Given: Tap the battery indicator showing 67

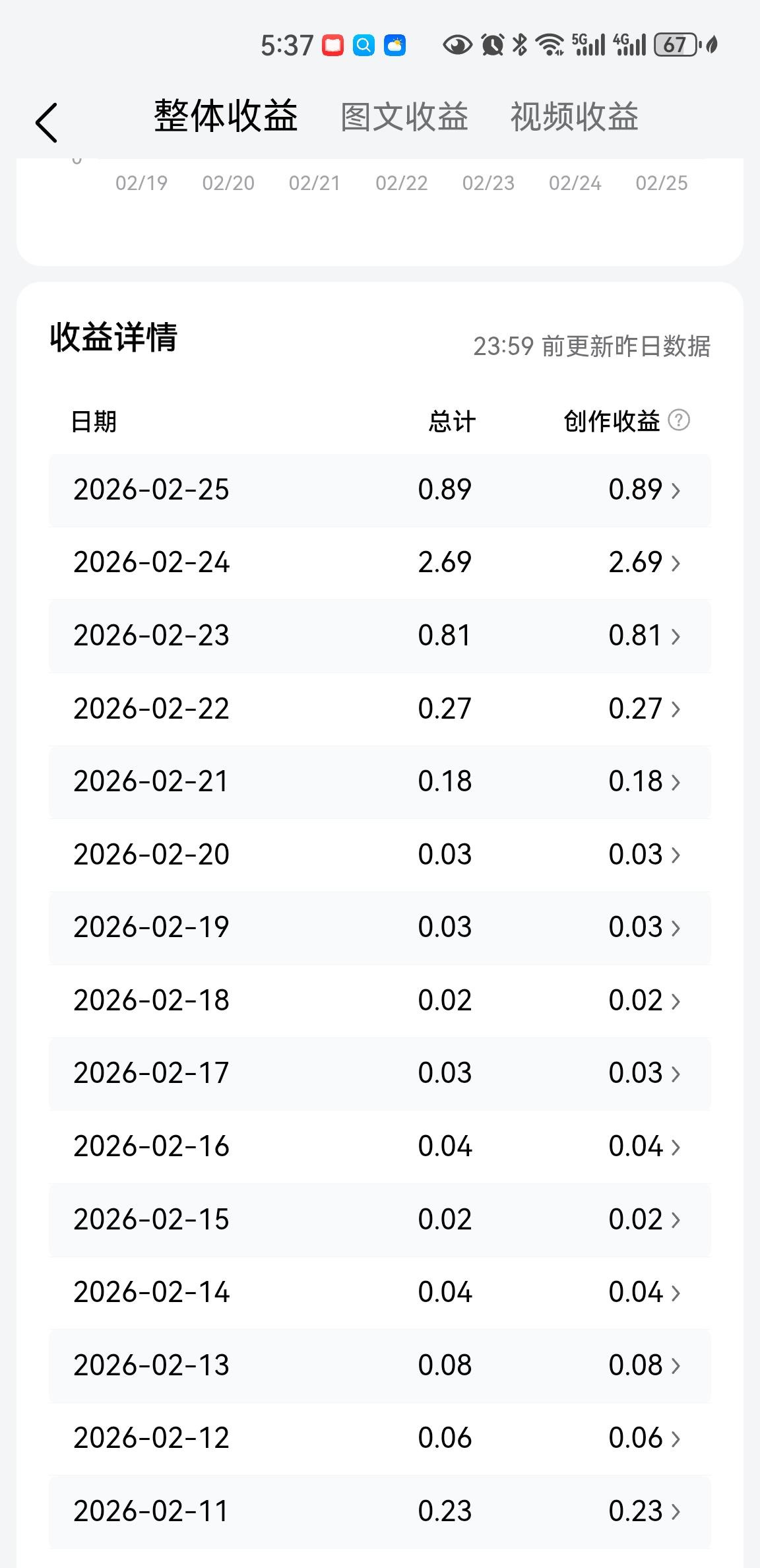Looking at the screenshot, I should point(676,45).
